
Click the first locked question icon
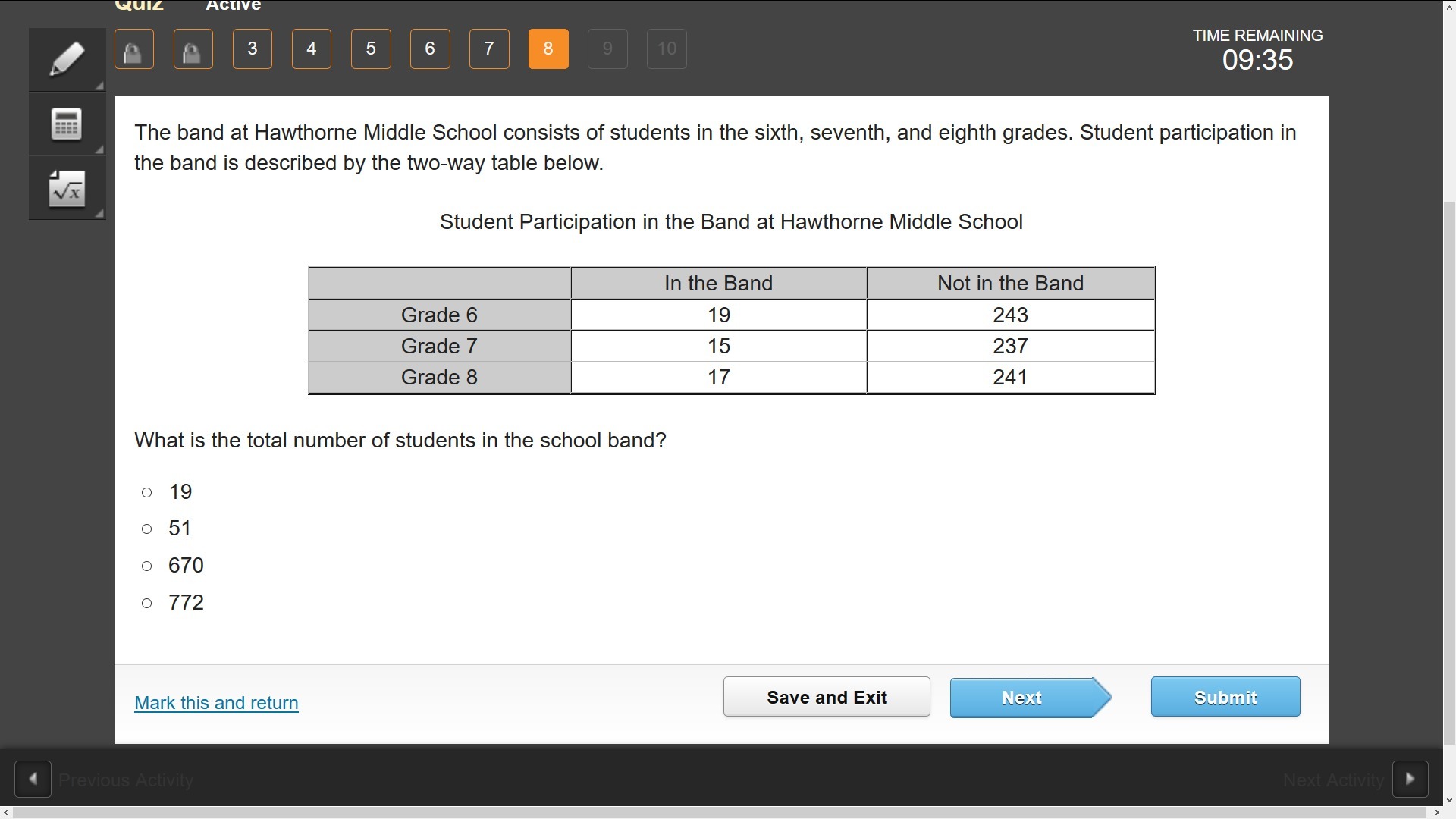click(134, 49)
